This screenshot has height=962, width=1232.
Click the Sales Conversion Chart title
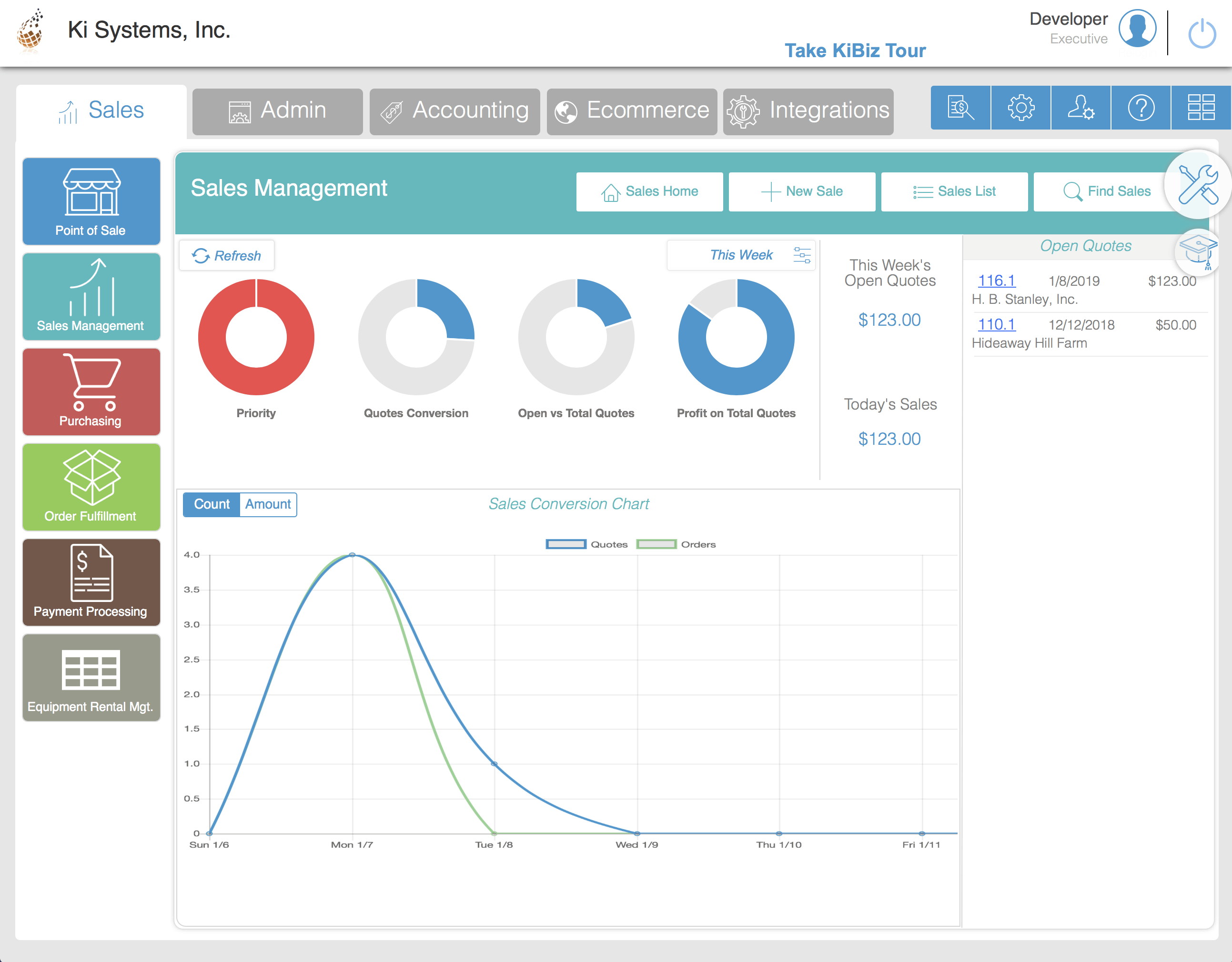[569, 504]
